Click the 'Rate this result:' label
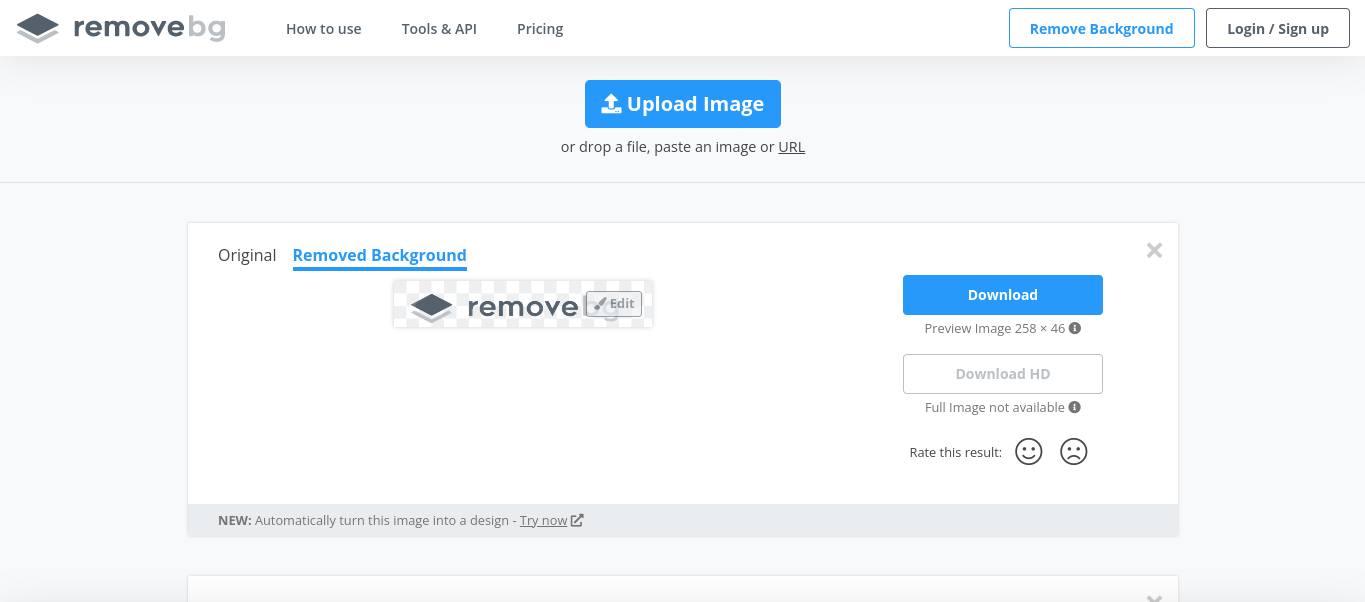The image size is (1365, 602). 955,453
